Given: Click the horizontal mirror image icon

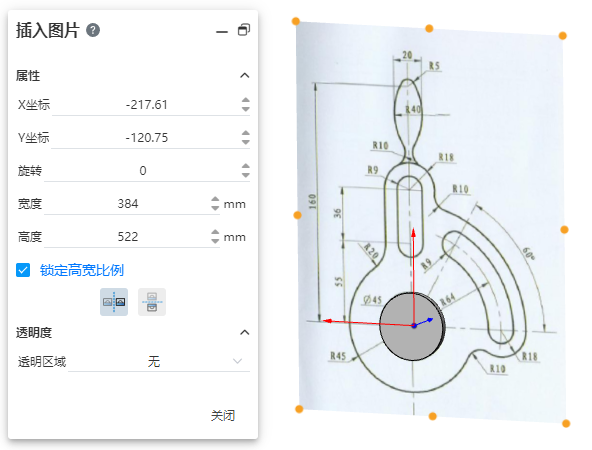Looking at the screenshot, I should tap(114, 302).
